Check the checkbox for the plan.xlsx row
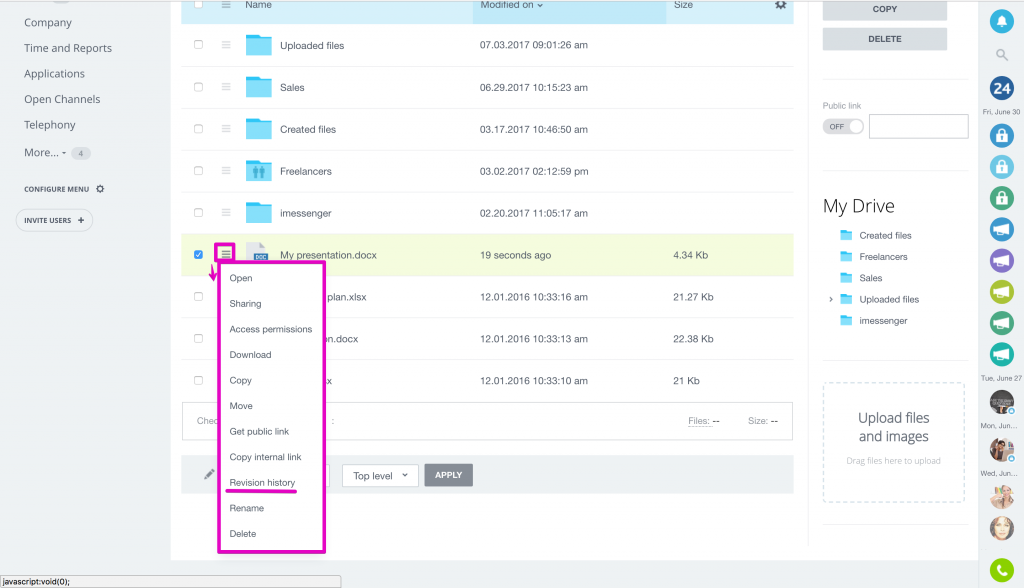Screen dimensions: 1024x588 click(199, 296)
